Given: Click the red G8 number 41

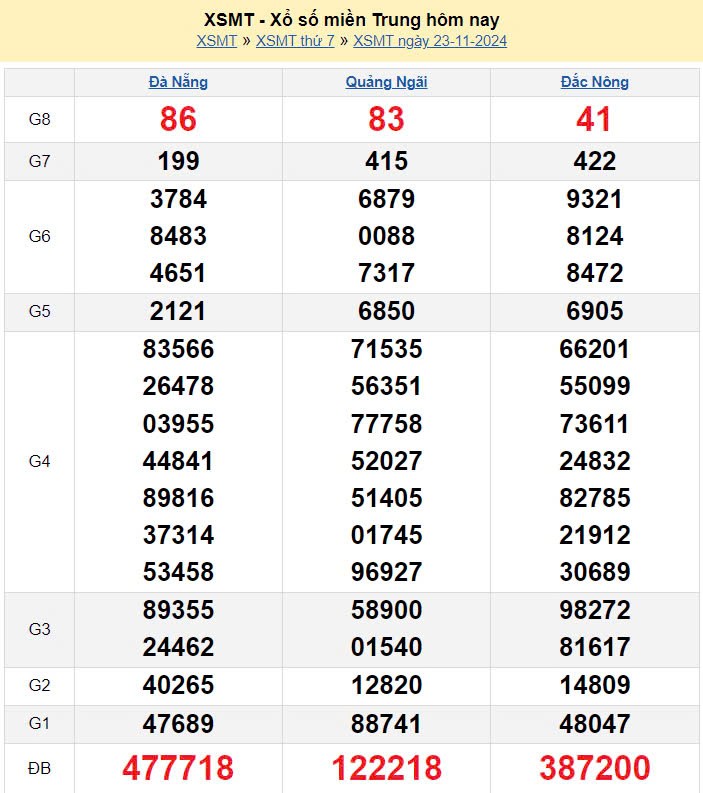Looking at the screenshot, I should tap(594, 120).
